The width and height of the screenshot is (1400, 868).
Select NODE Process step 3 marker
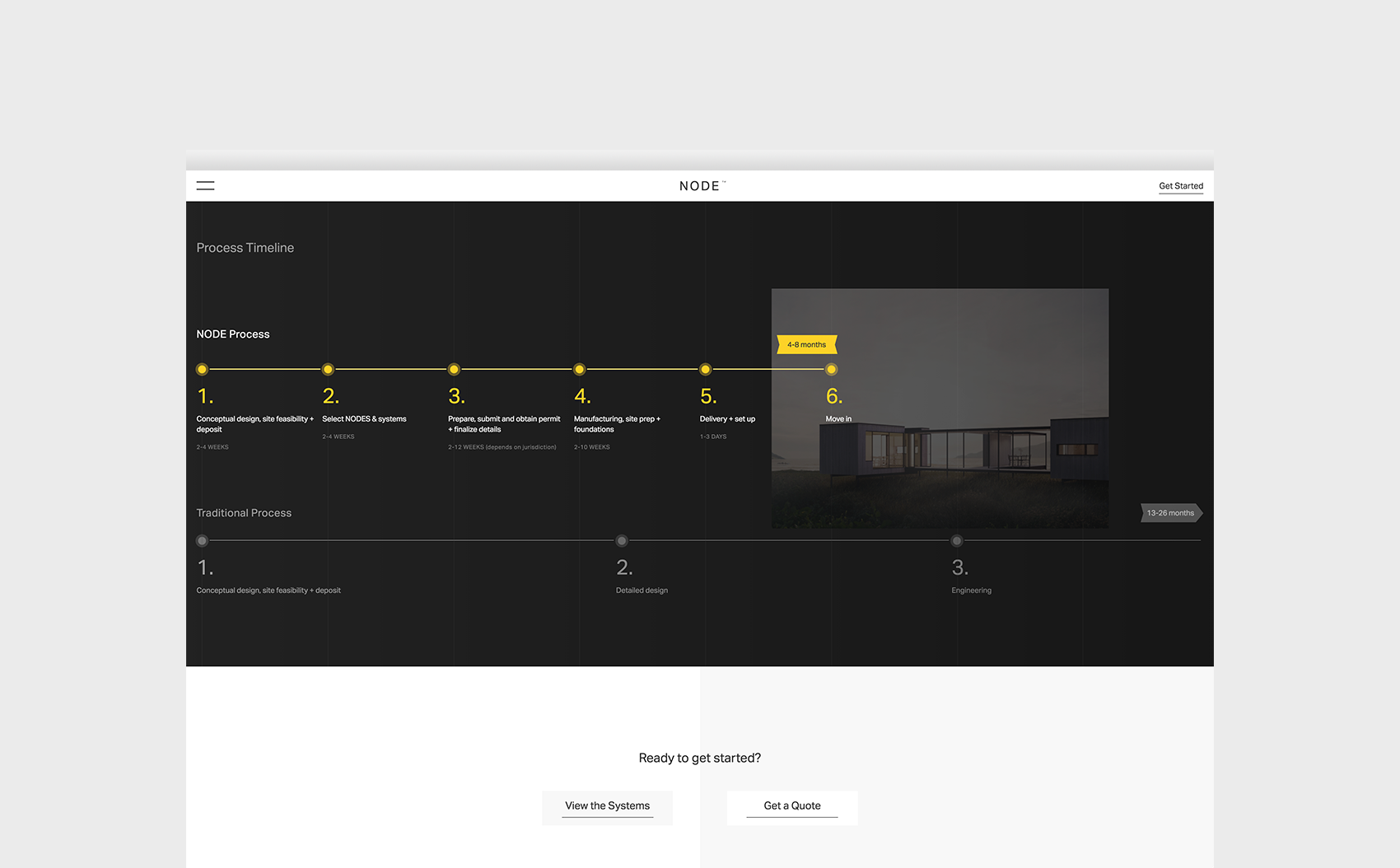click(454, 370)
